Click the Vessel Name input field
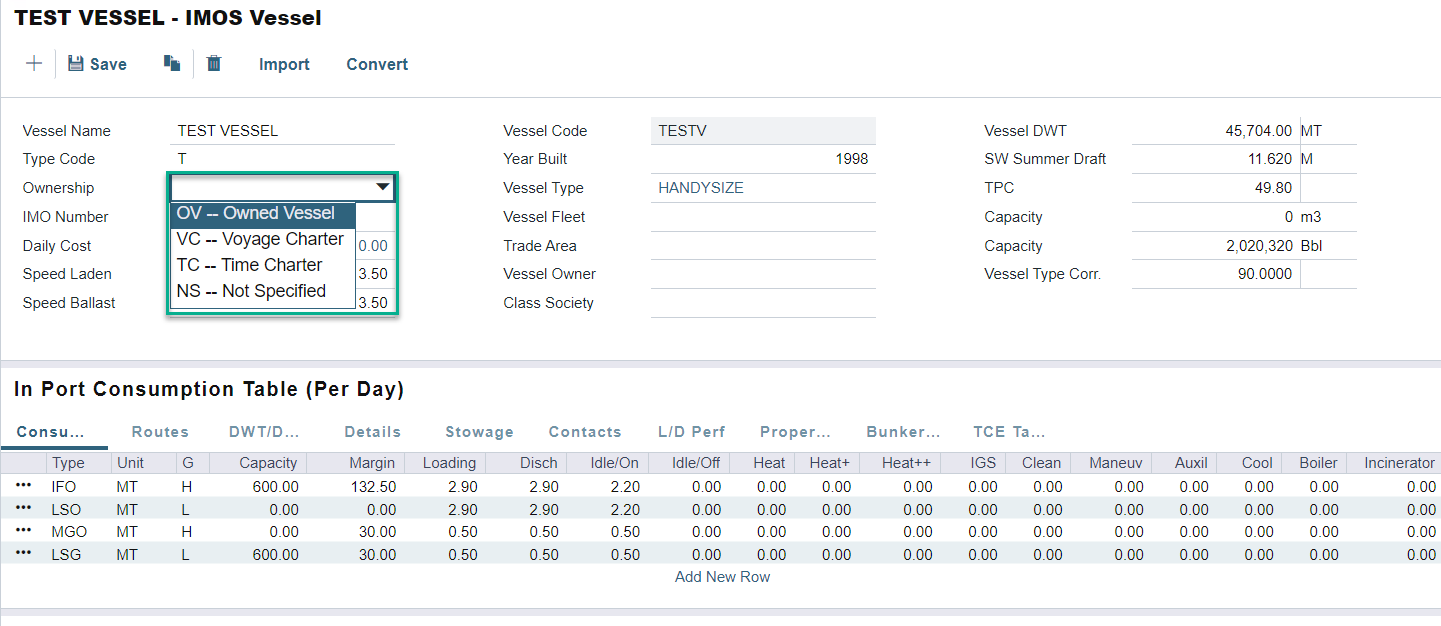This screenshot has width=1441, height=626. 282,130
